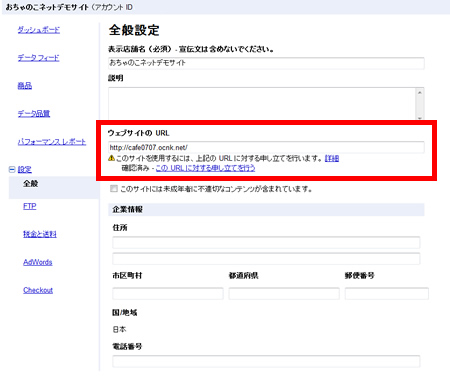Click the 都道府県 input field
Viewport: 450px width, 380px height.
coord(284,294)
